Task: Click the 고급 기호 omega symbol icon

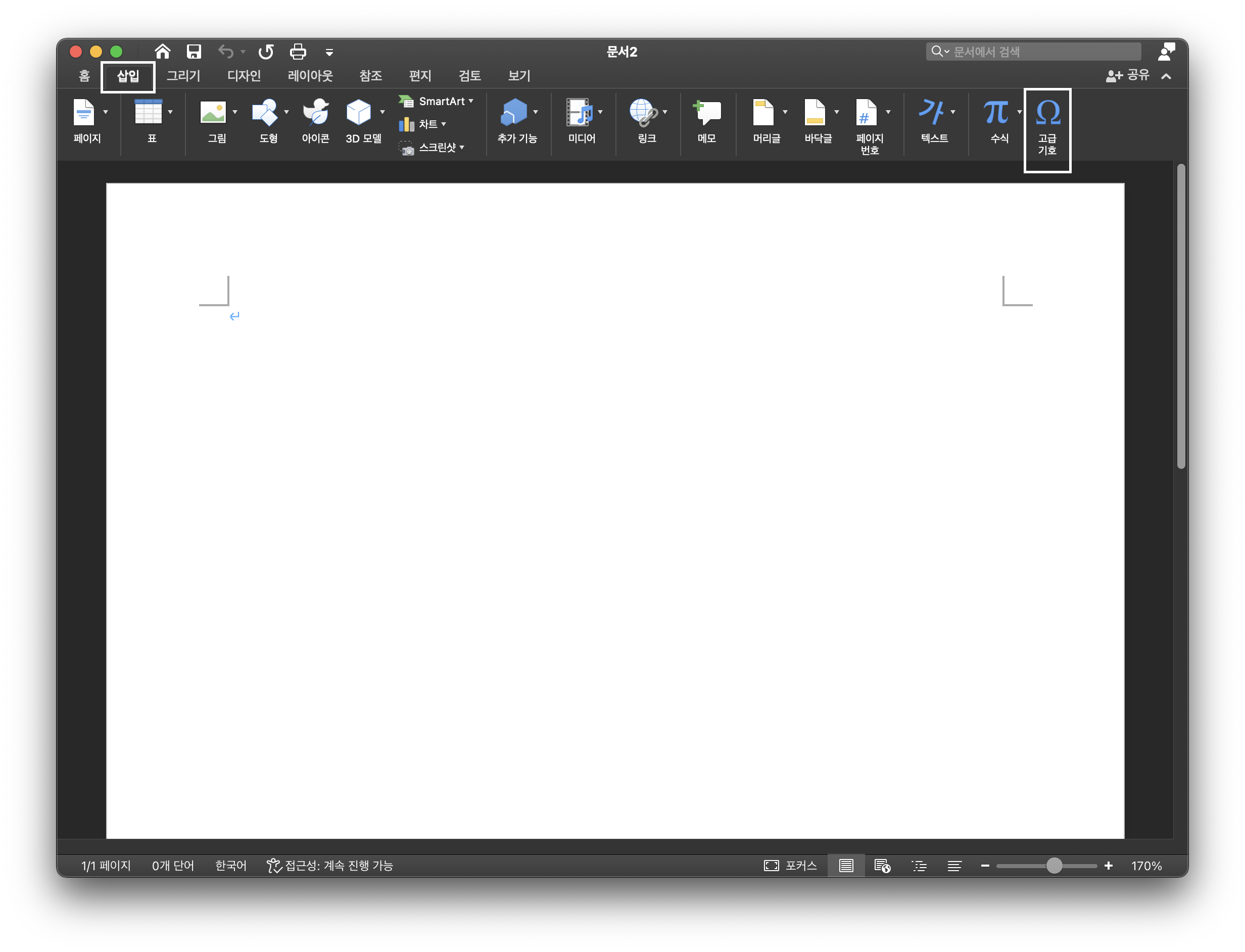Action: [x=1047, y=113]
